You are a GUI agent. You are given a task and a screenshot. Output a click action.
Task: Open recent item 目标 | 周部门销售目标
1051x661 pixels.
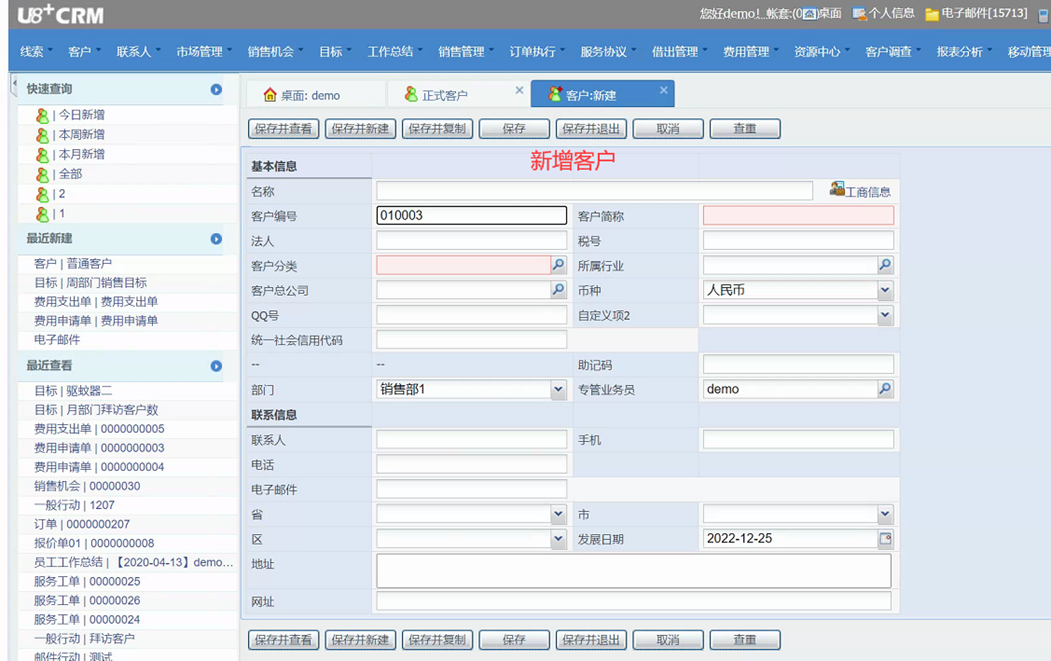90,283
